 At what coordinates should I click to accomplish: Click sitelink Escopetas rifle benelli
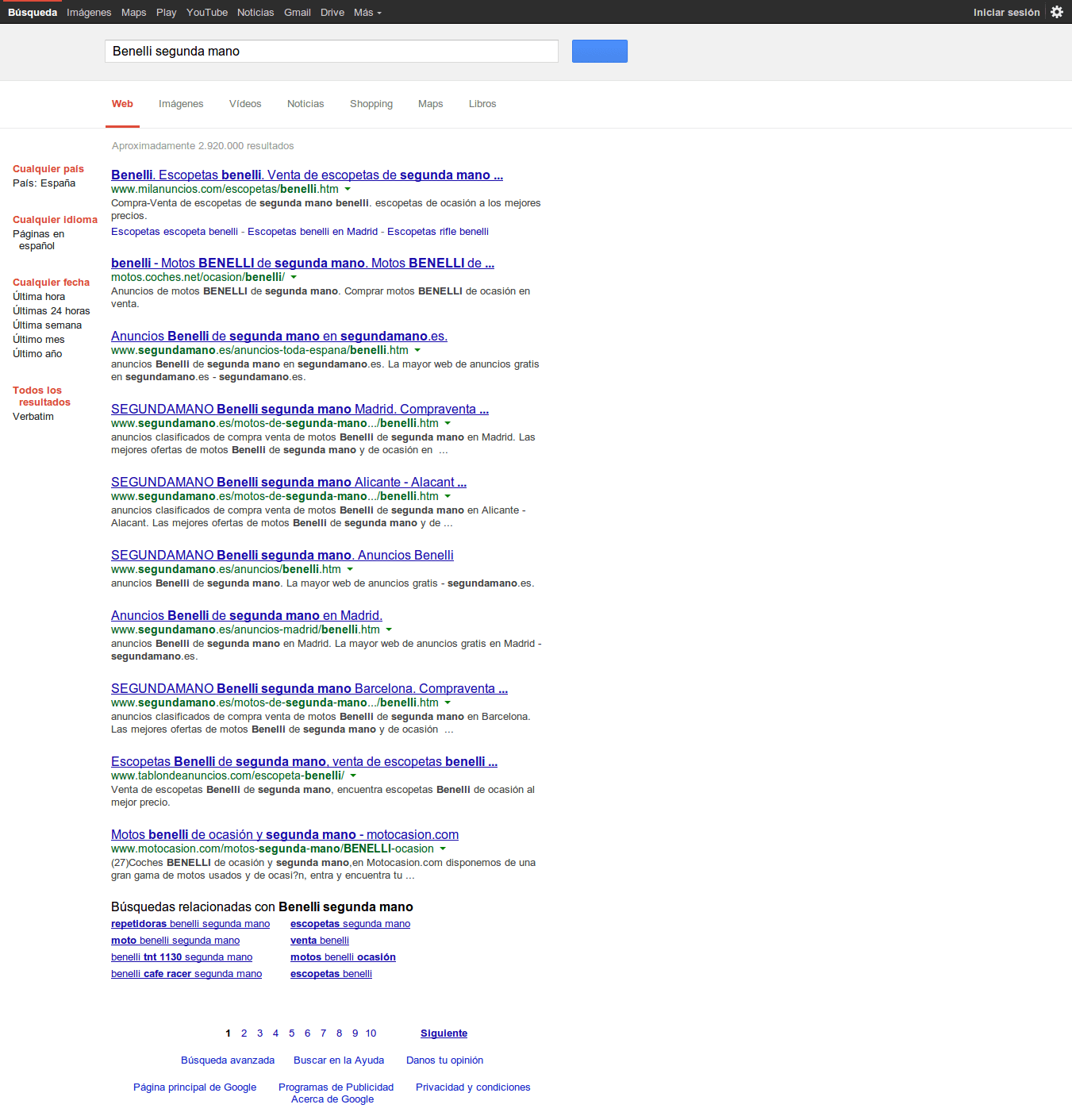pyautogui.click(x=438, y=232)
